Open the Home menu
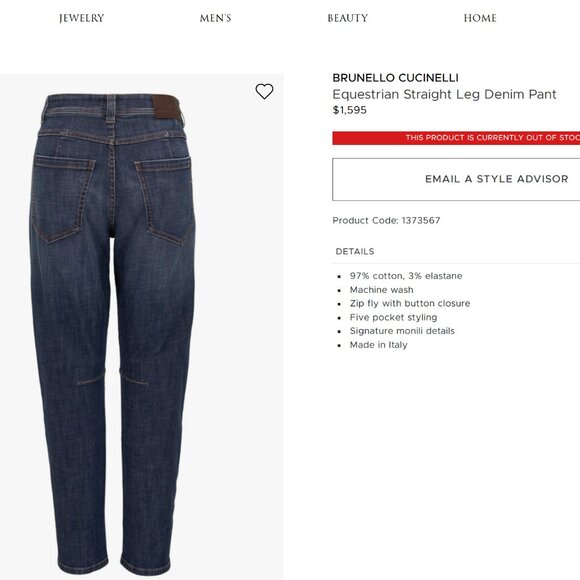580x580 pixels. [480, 18]
